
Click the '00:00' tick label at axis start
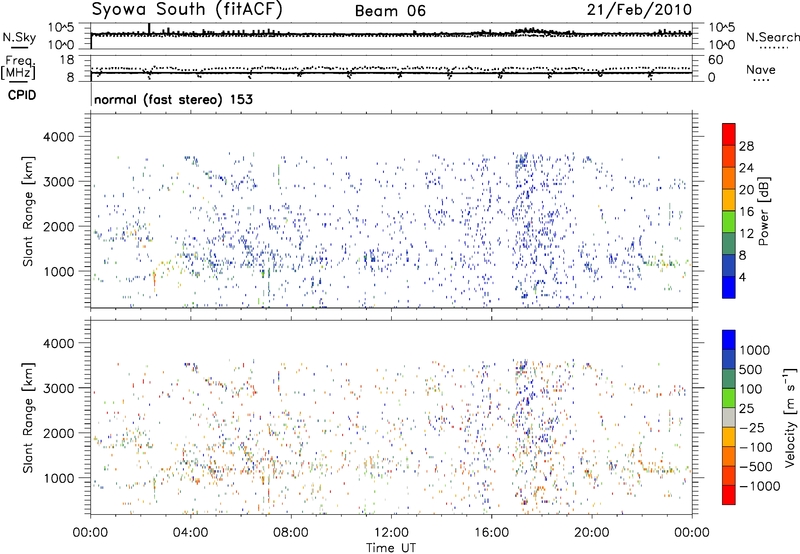[x=90, y=533]
